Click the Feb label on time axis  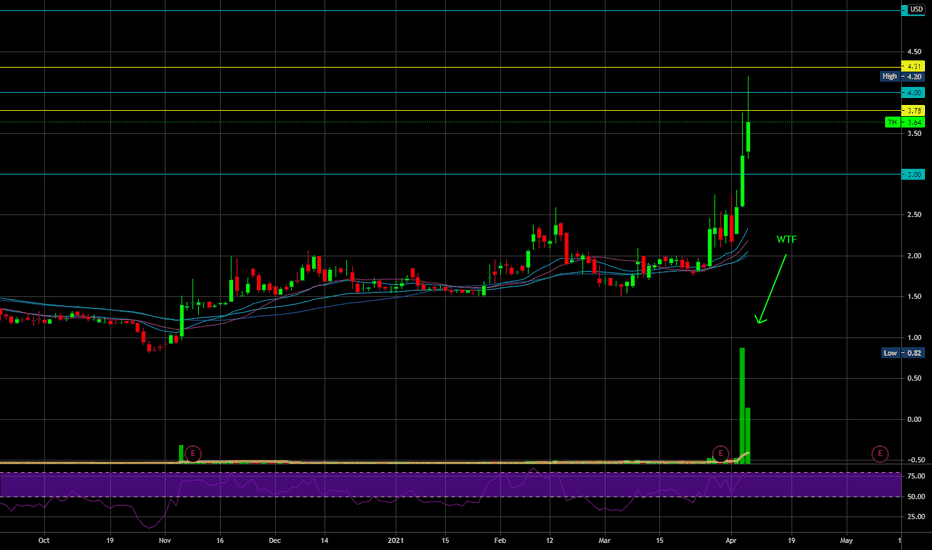point(500,540)
